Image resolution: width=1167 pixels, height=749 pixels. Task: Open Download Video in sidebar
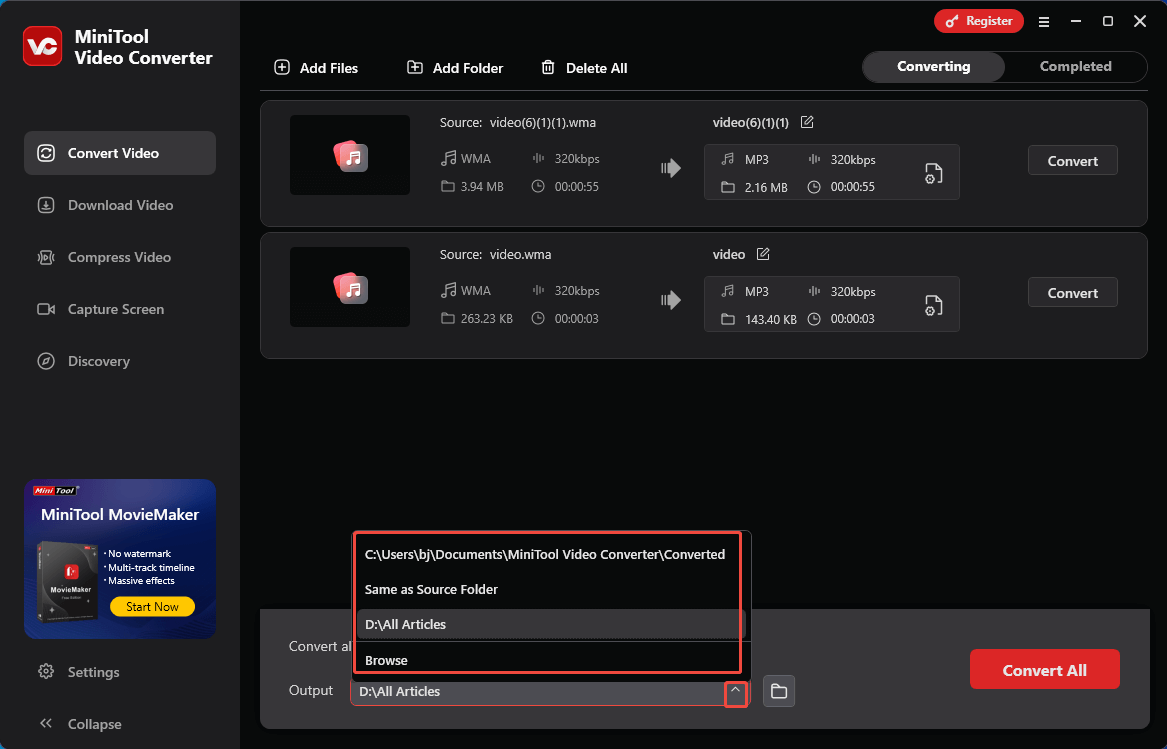(120, 205)
